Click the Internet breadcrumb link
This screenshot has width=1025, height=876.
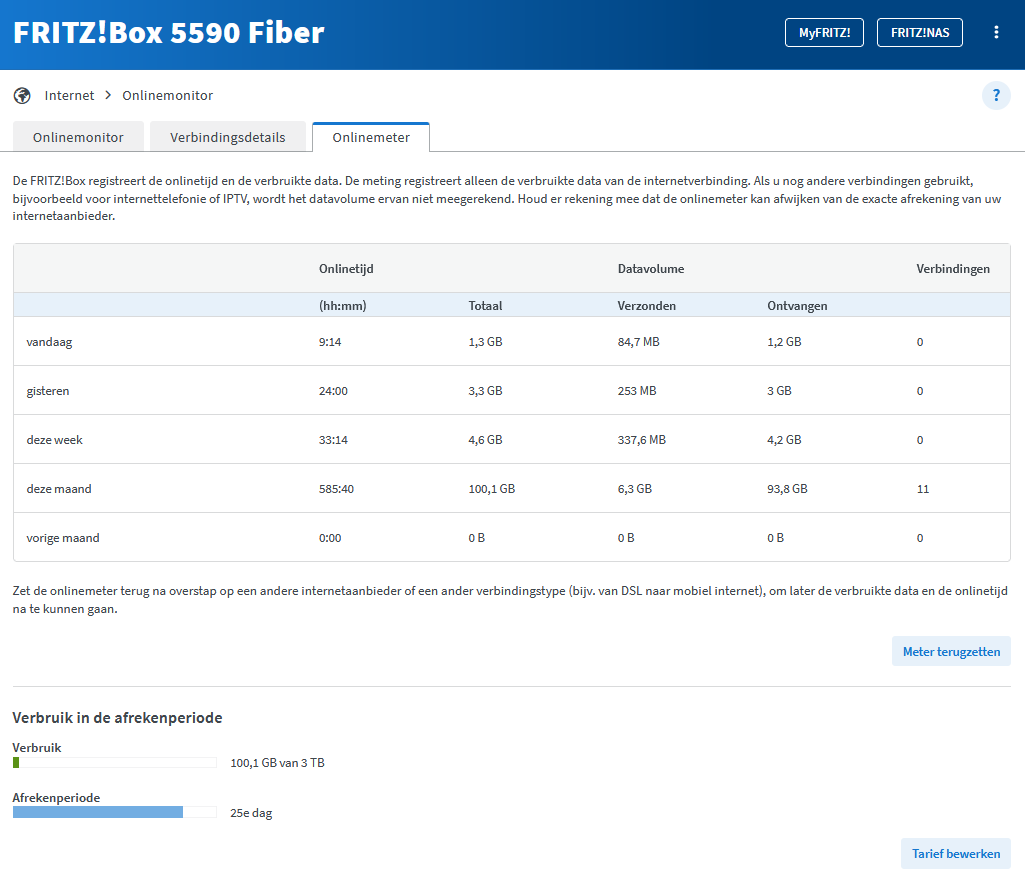[x=69, y=96]
